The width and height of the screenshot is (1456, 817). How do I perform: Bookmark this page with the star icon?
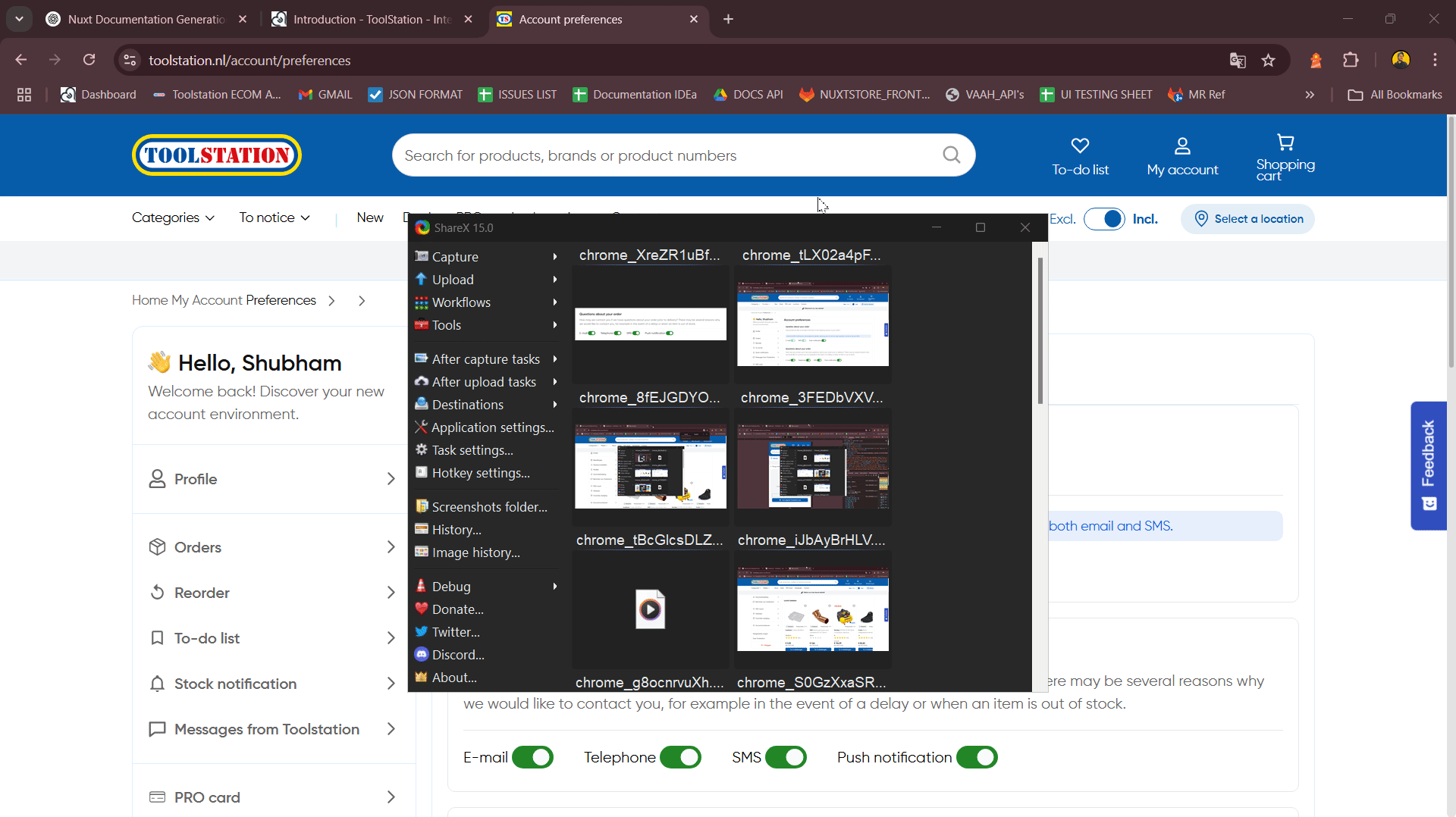coord(1268,61)
